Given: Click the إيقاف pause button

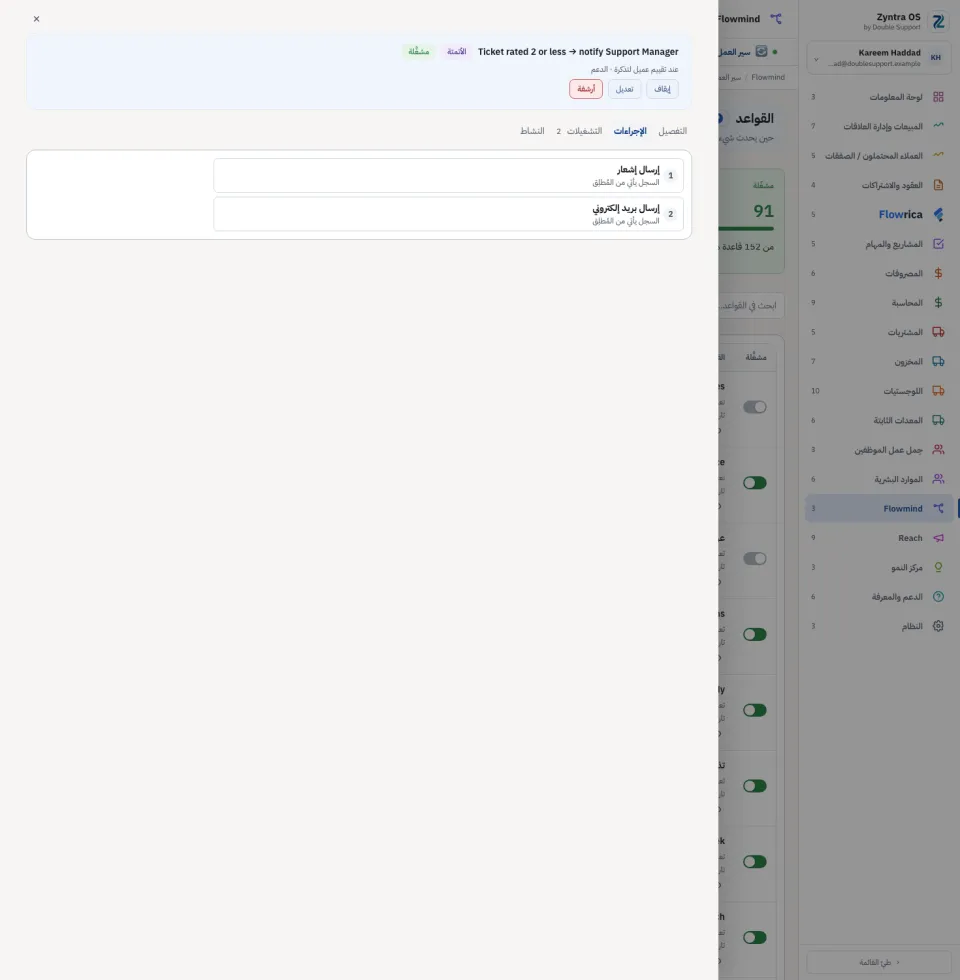Looking at the screenshot, I should tap(662, 89).
